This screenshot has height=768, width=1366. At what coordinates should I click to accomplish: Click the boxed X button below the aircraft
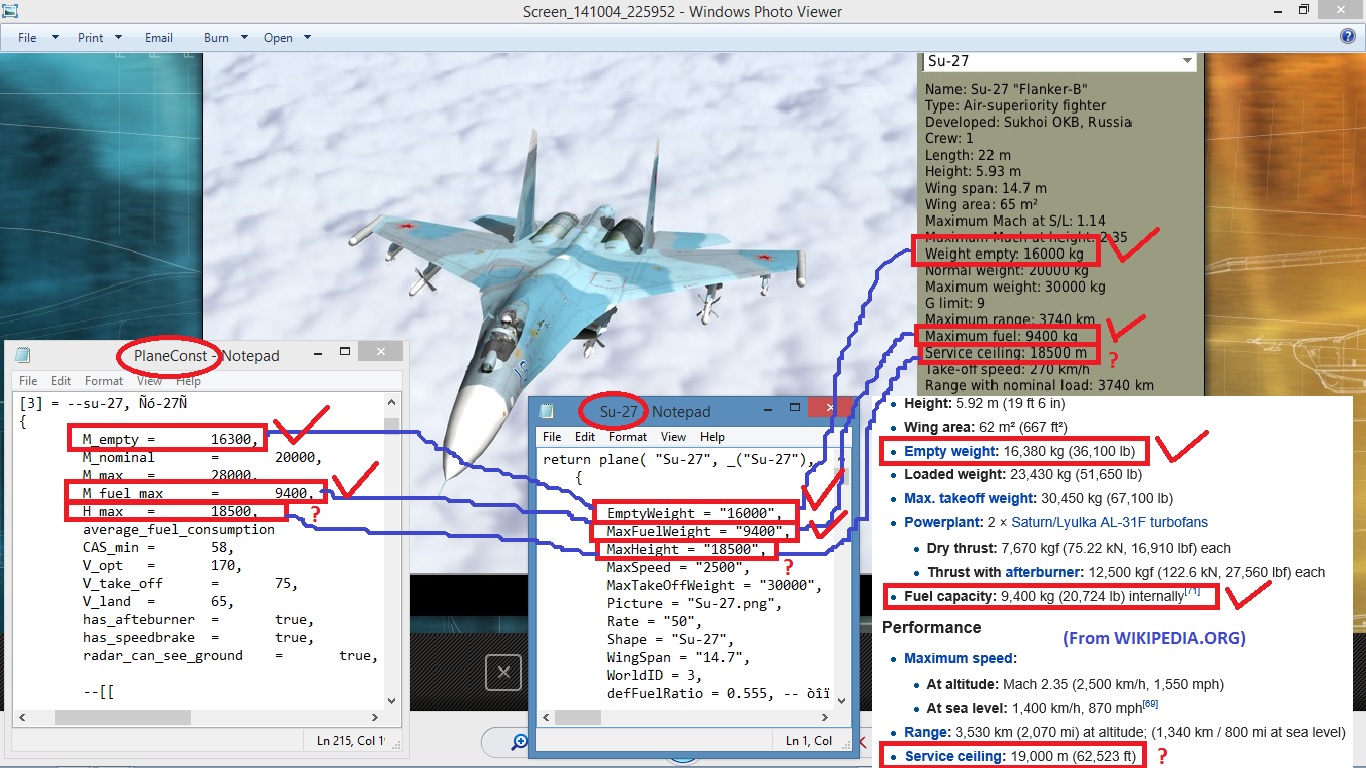click(x=503, y=673)
